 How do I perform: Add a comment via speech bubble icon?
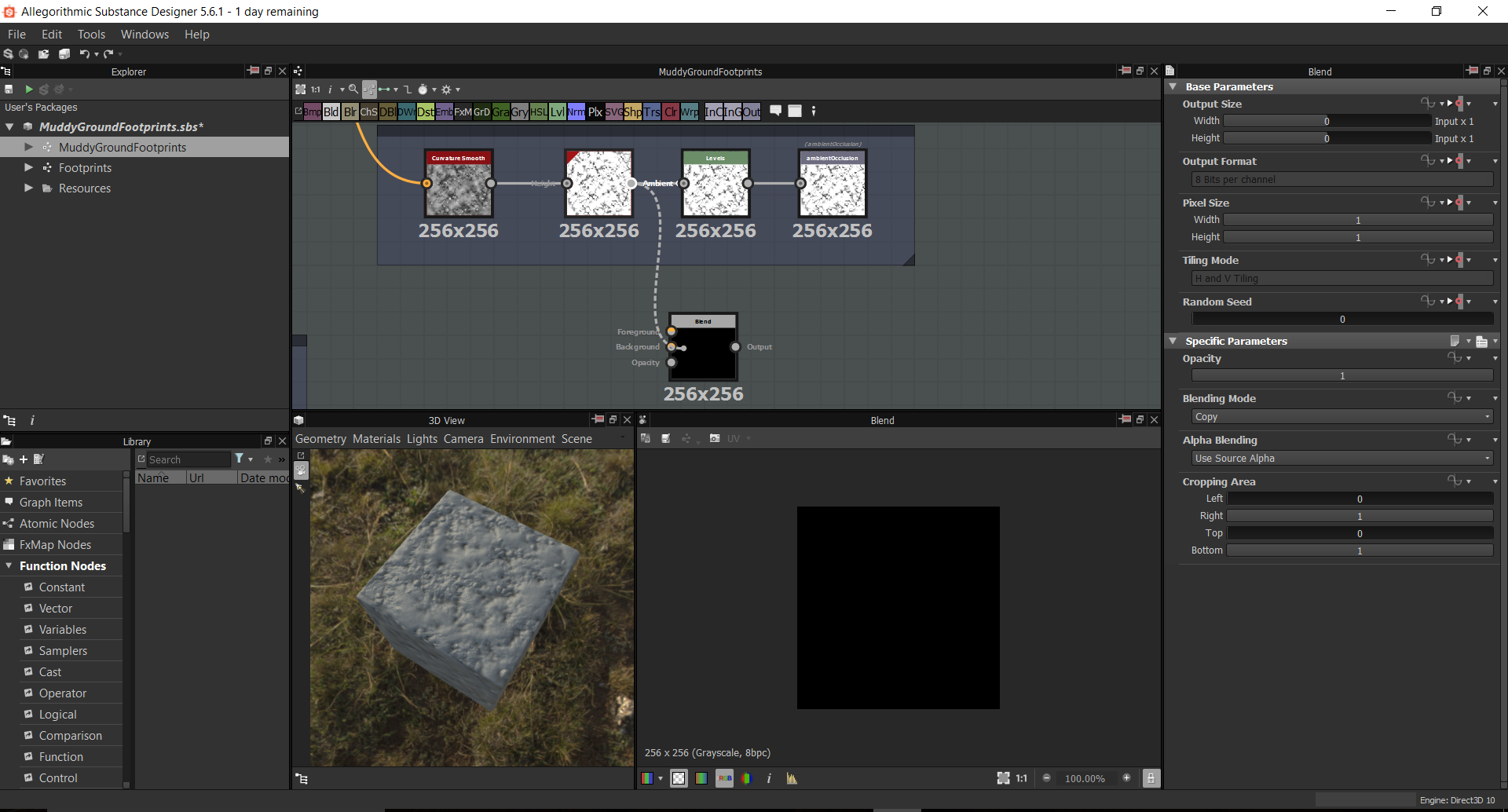coord(775,111)
